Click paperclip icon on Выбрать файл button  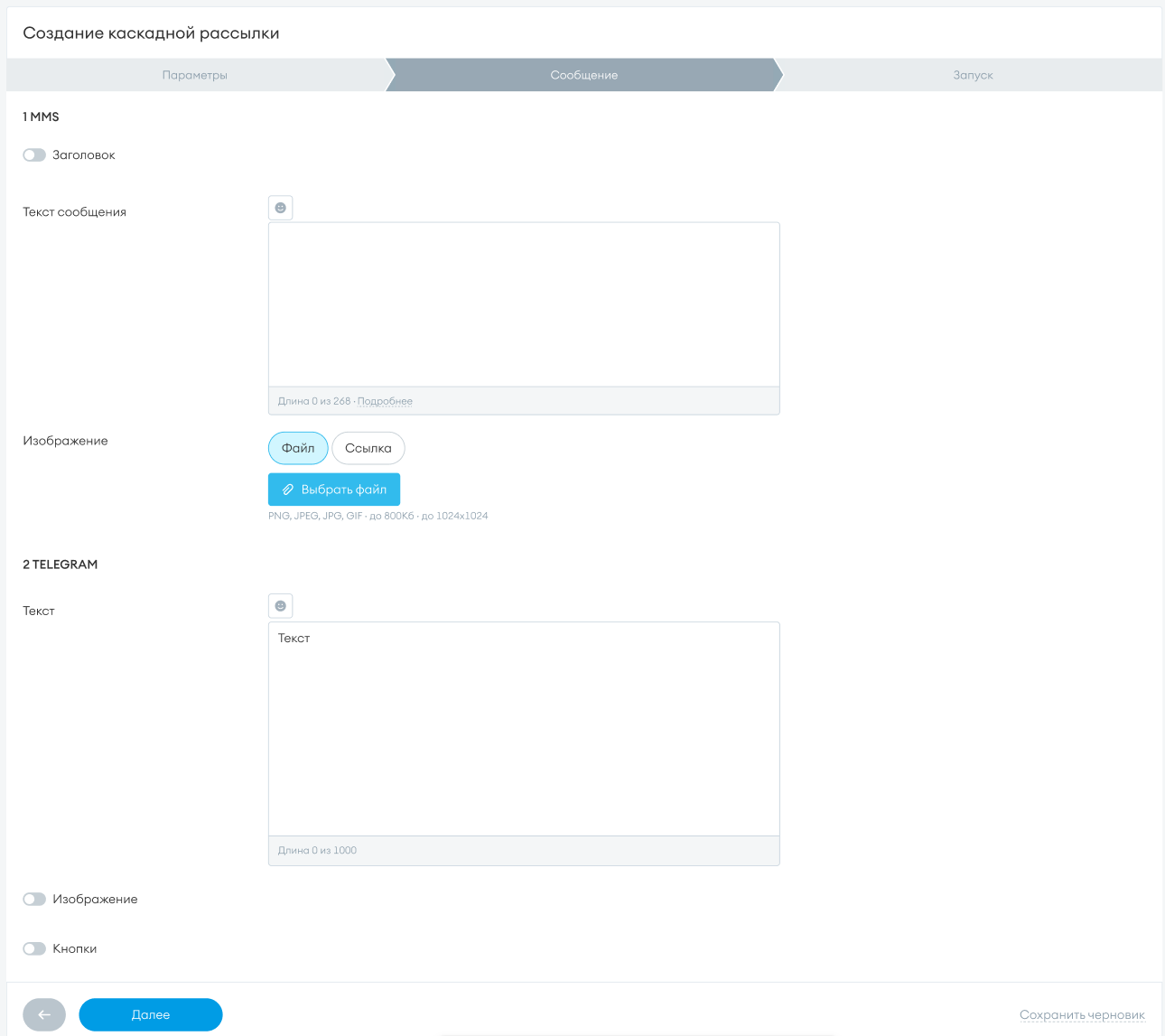(288, 490)
